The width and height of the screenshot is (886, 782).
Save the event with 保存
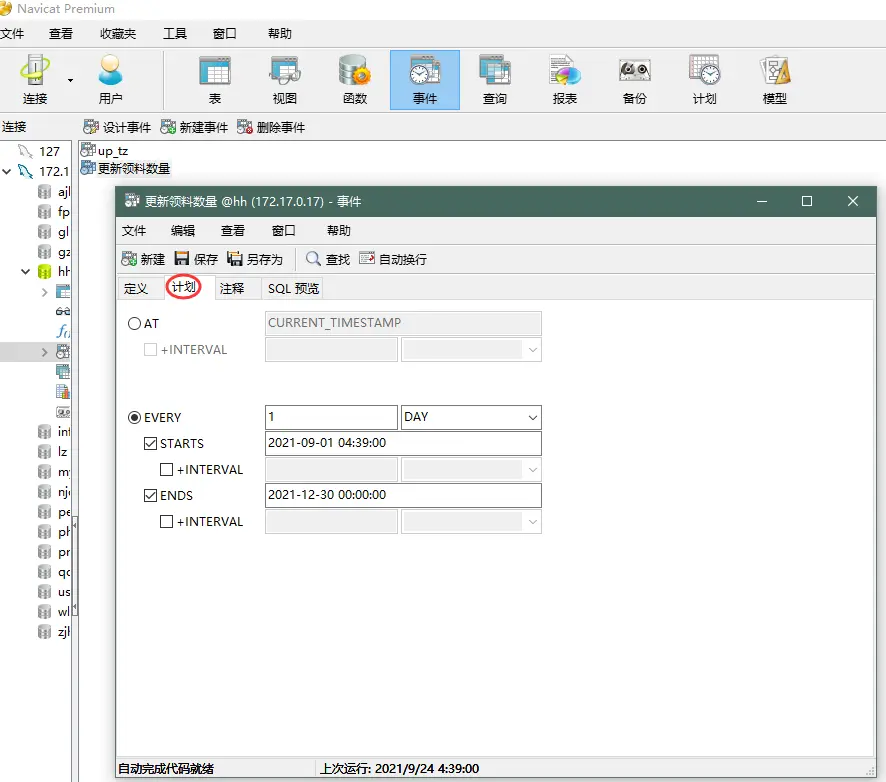(x=196, y=259)
